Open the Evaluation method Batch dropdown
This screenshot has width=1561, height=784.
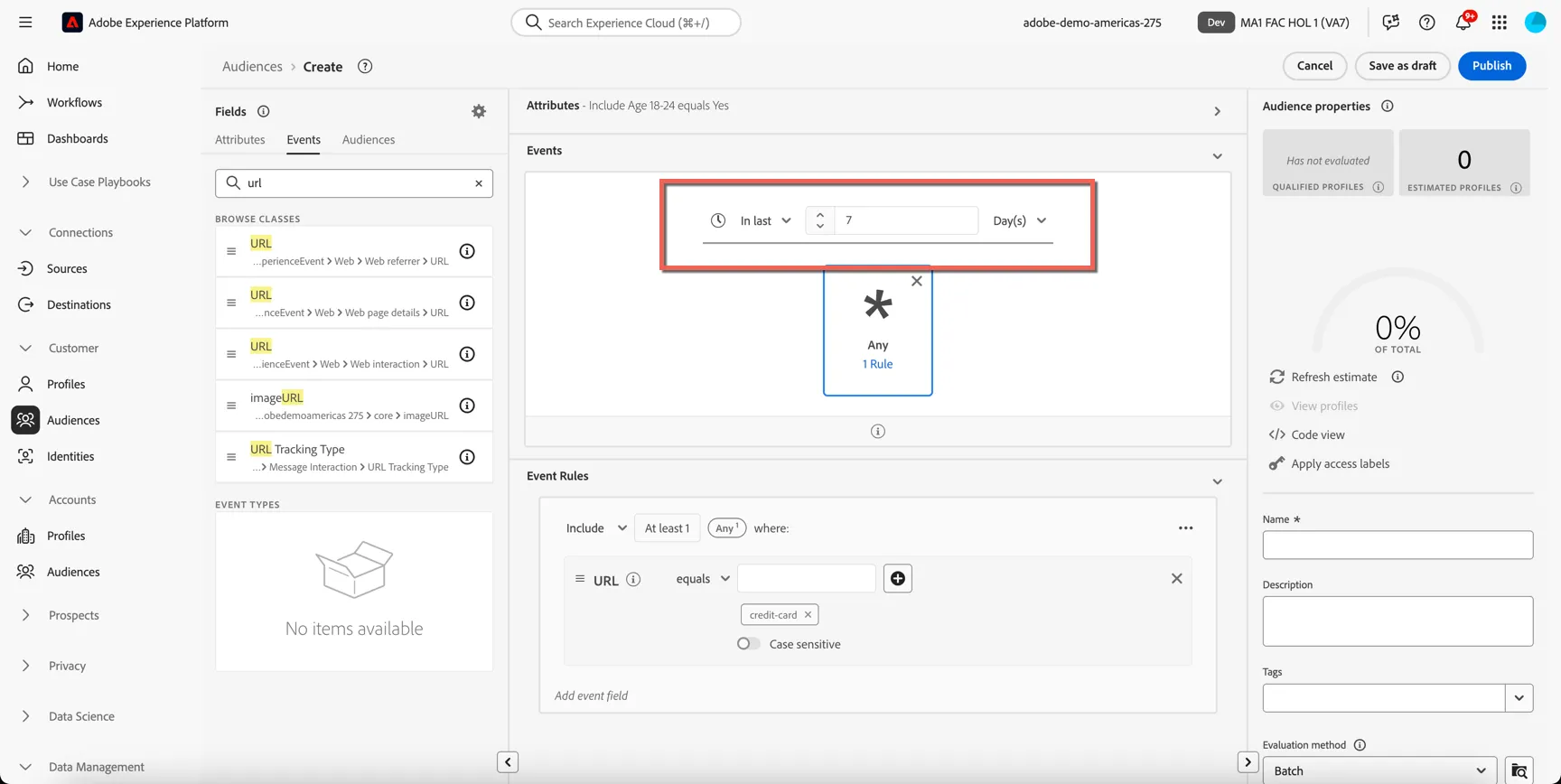(1379, 770)
